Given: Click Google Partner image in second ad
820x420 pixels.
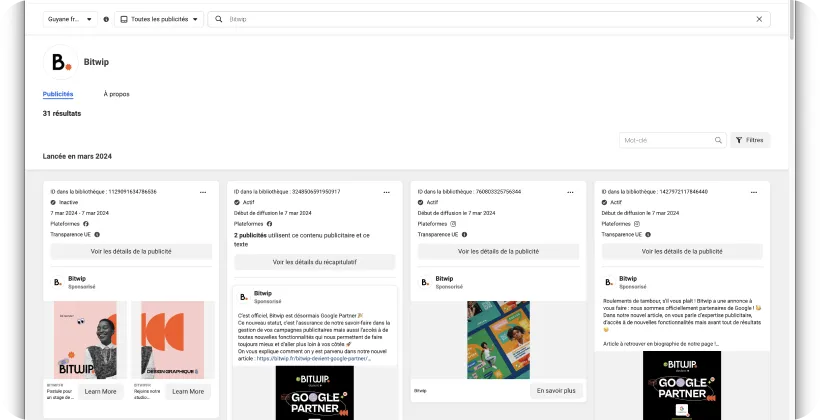Looking at the screenshot, I should pos(315,392).
